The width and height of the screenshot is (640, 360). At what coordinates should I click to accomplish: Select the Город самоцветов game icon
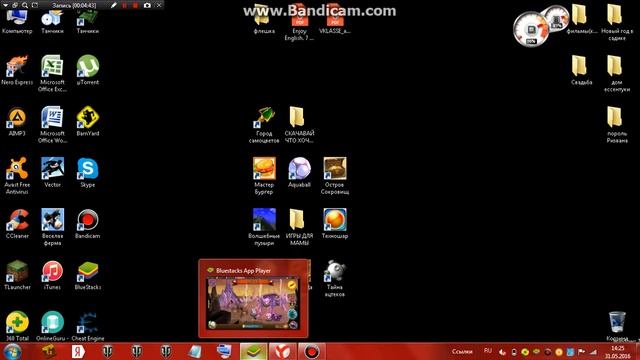(x=264, y=125)
